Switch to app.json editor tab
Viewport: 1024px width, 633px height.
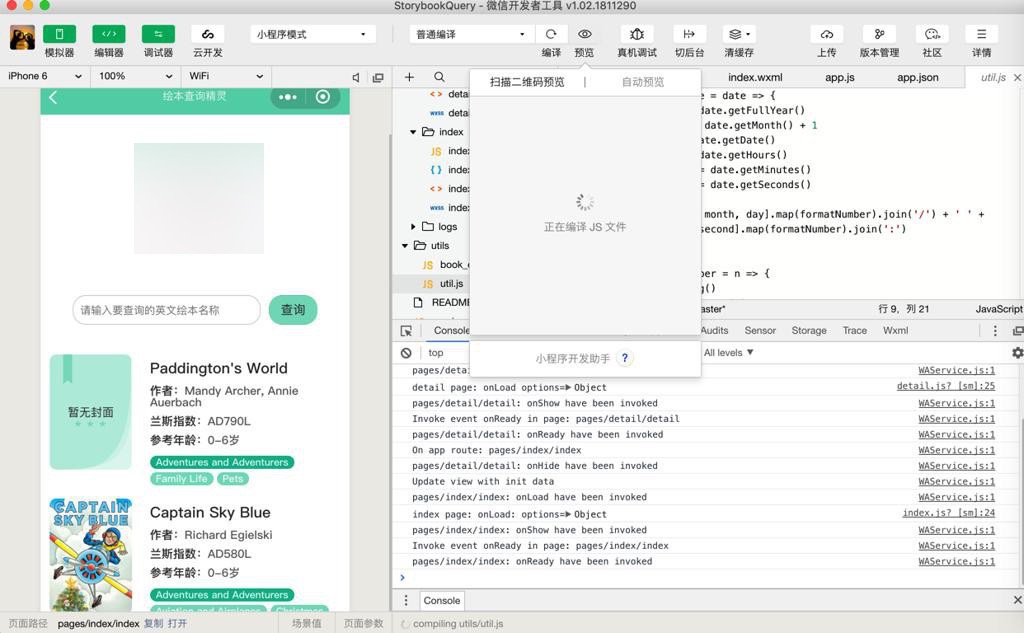pos(918,77)
